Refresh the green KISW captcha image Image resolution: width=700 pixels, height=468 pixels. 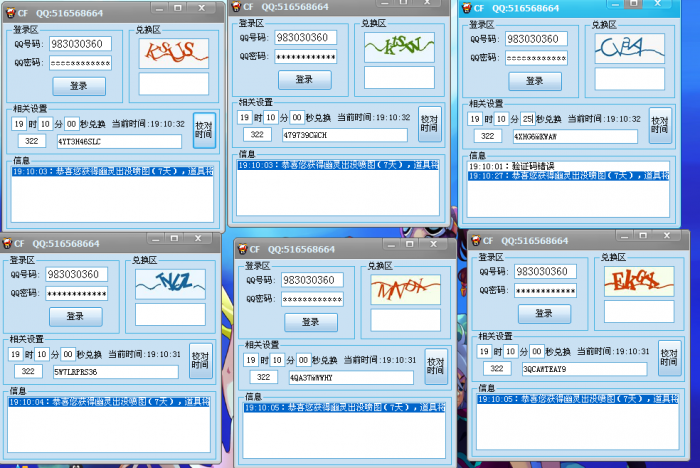tap(399, 47)
